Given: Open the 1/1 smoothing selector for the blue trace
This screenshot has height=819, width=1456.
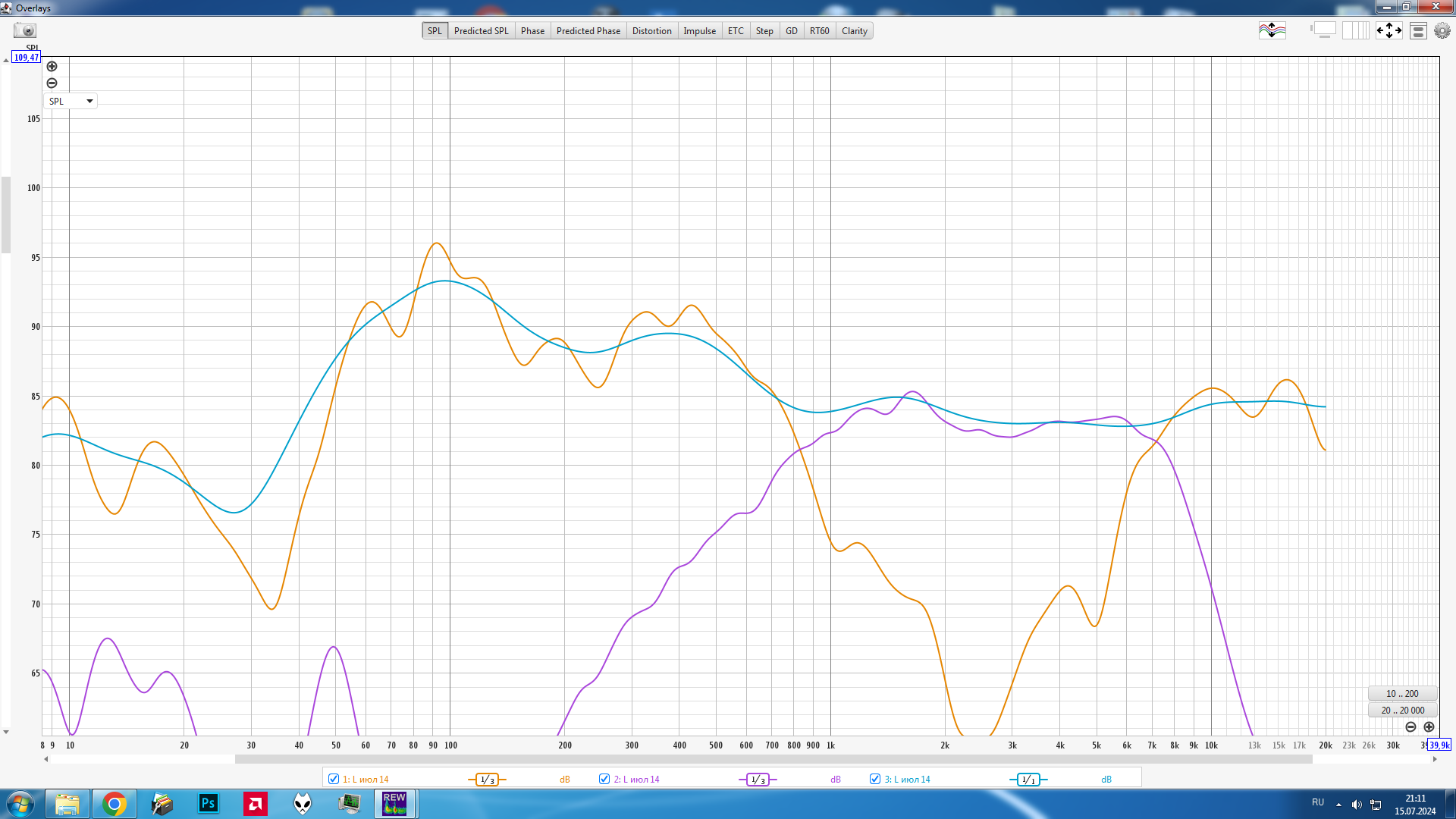Looking at the screenshot, I should 1028,780.
